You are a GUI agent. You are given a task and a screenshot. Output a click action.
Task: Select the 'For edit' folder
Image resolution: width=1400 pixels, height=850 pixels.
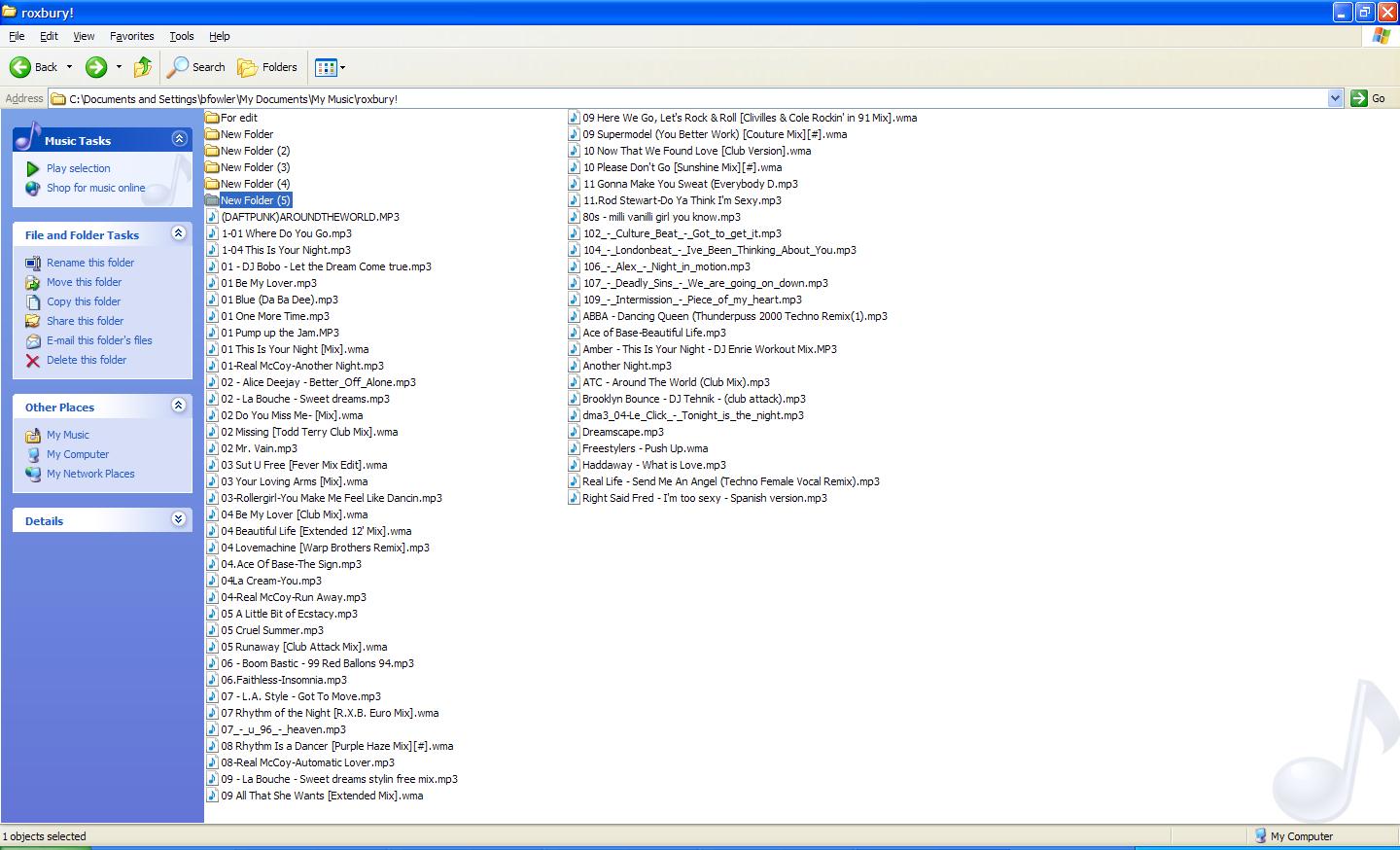tap(238, 118)
